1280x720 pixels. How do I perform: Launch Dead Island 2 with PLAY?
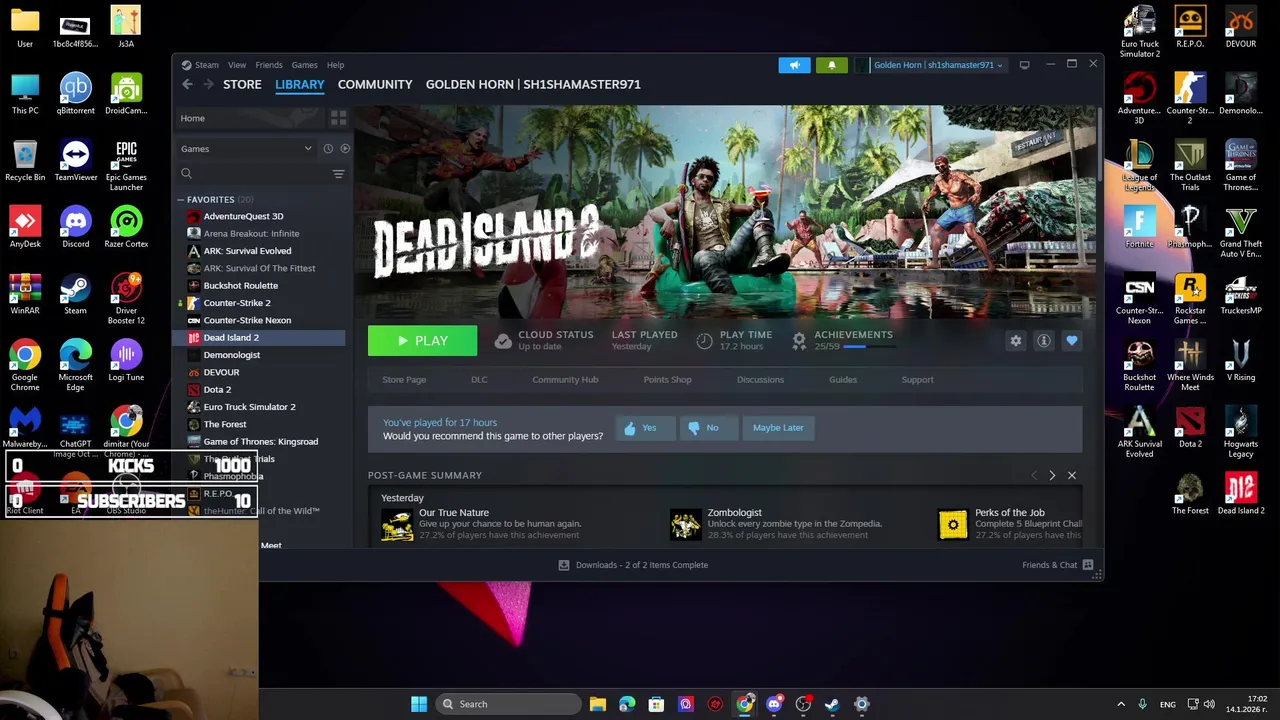click(x=422, y=341)
